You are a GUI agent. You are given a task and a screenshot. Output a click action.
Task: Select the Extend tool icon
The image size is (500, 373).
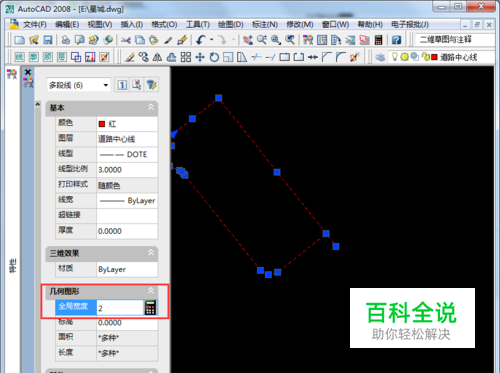[270, 57]
